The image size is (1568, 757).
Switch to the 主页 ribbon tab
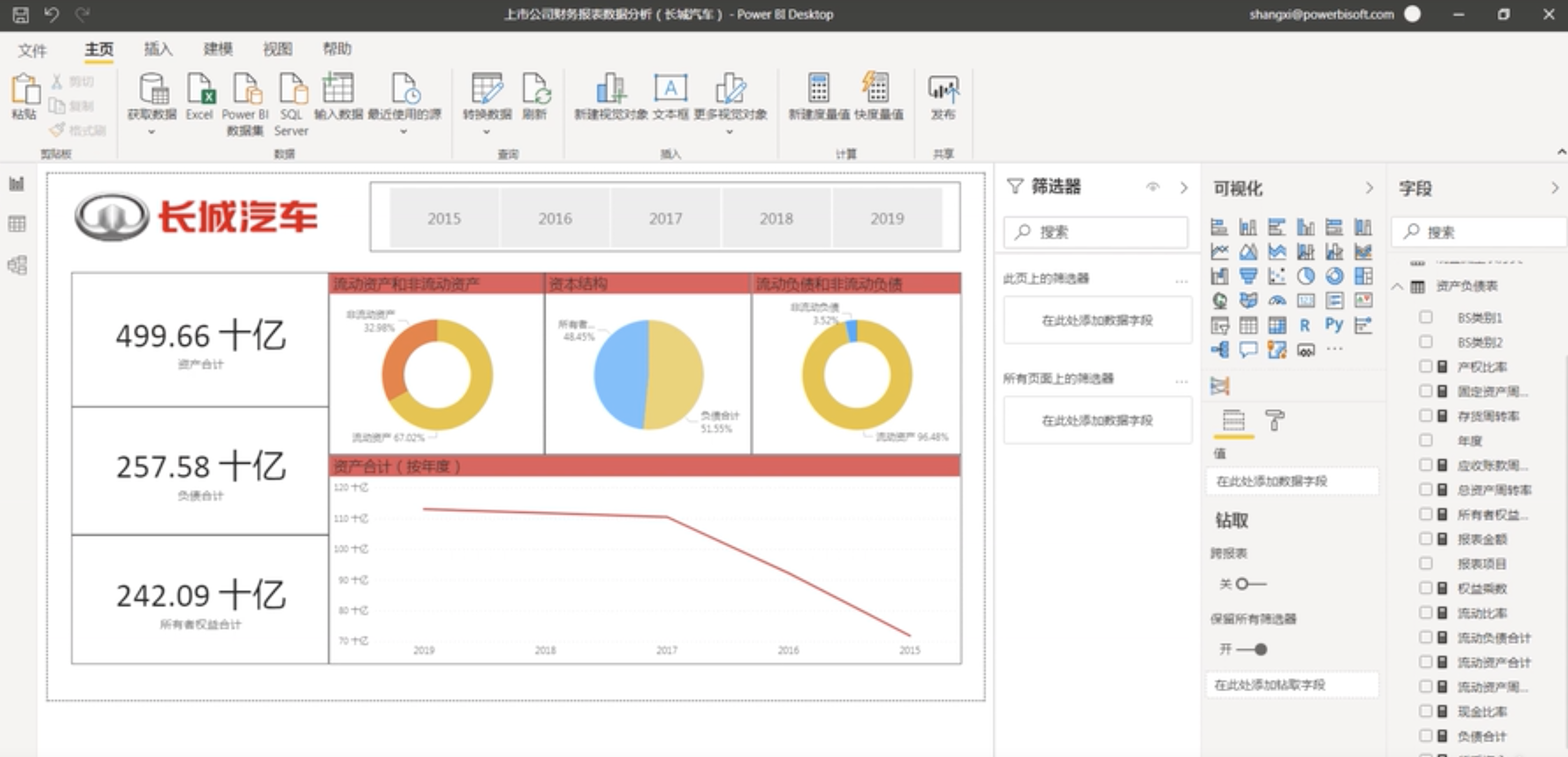click(x=99, y=49)
